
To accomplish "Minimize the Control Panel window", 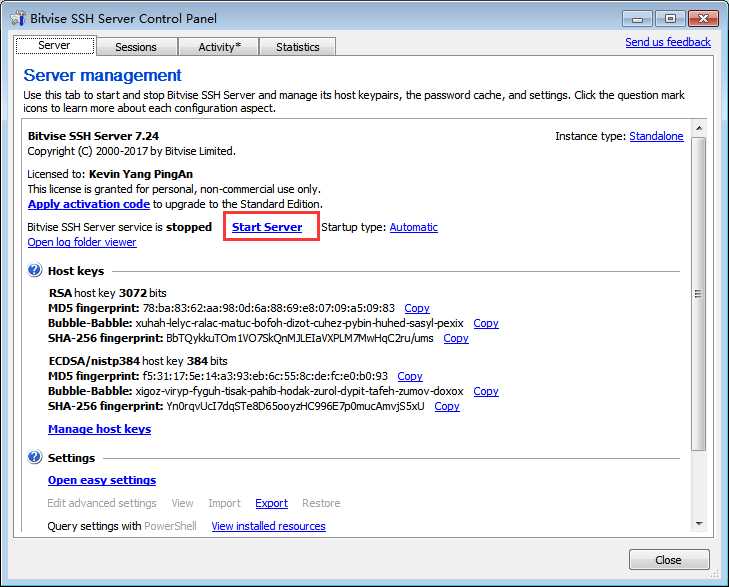I will [637, 19].
